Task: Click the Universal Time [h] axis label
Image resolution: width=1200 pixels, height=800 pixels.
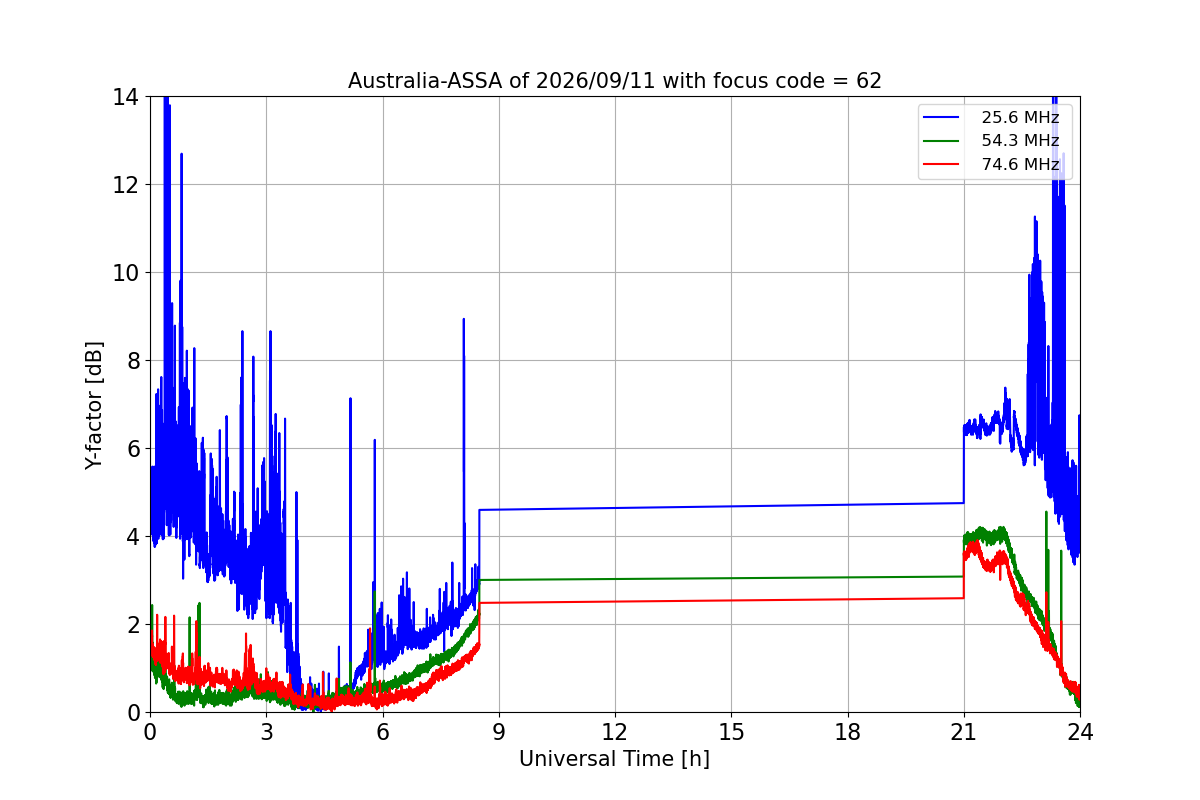Action: pyautogui.click(x=614, y=759)
